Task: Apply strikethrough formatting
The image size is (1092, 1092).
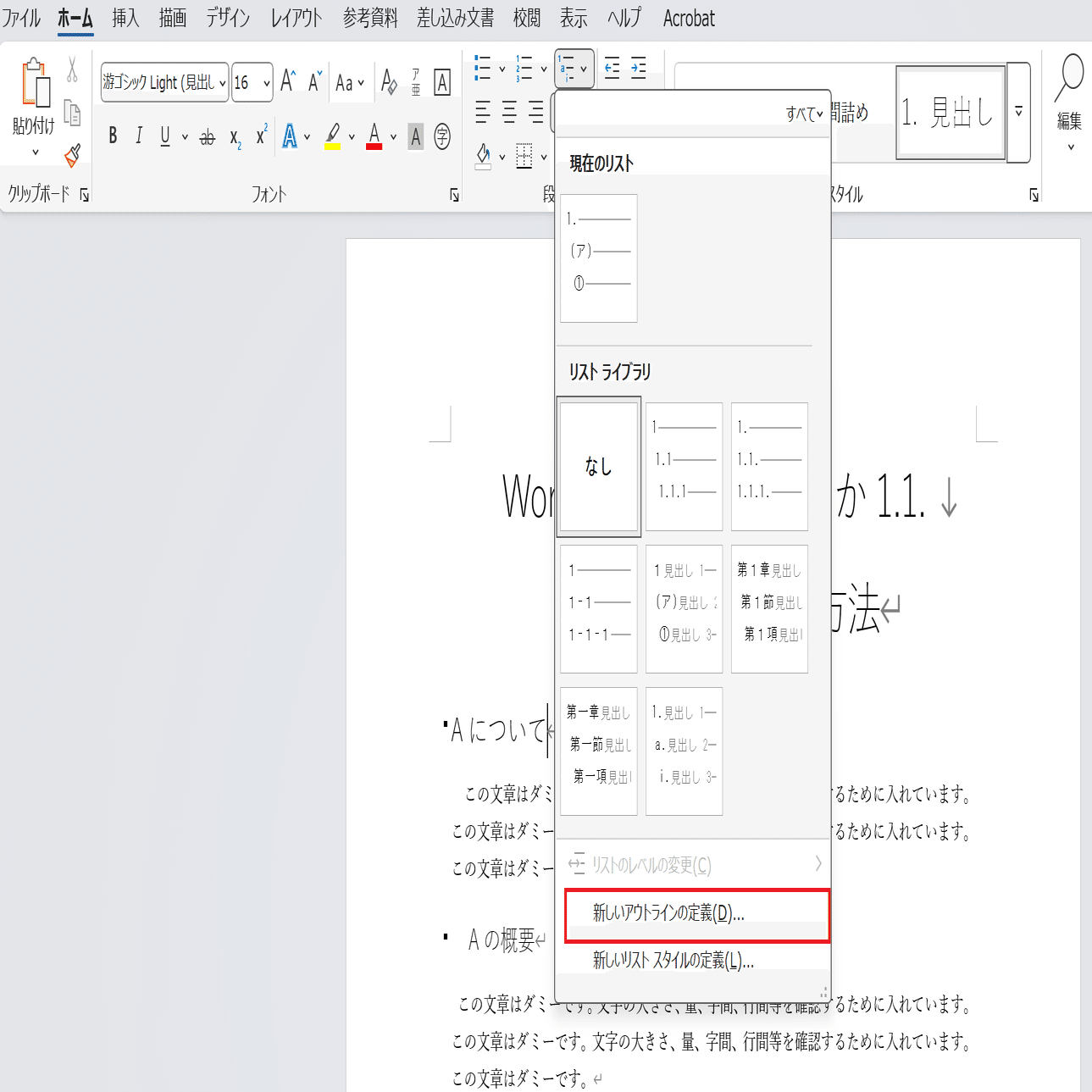Action: click(x=207, y=136)
